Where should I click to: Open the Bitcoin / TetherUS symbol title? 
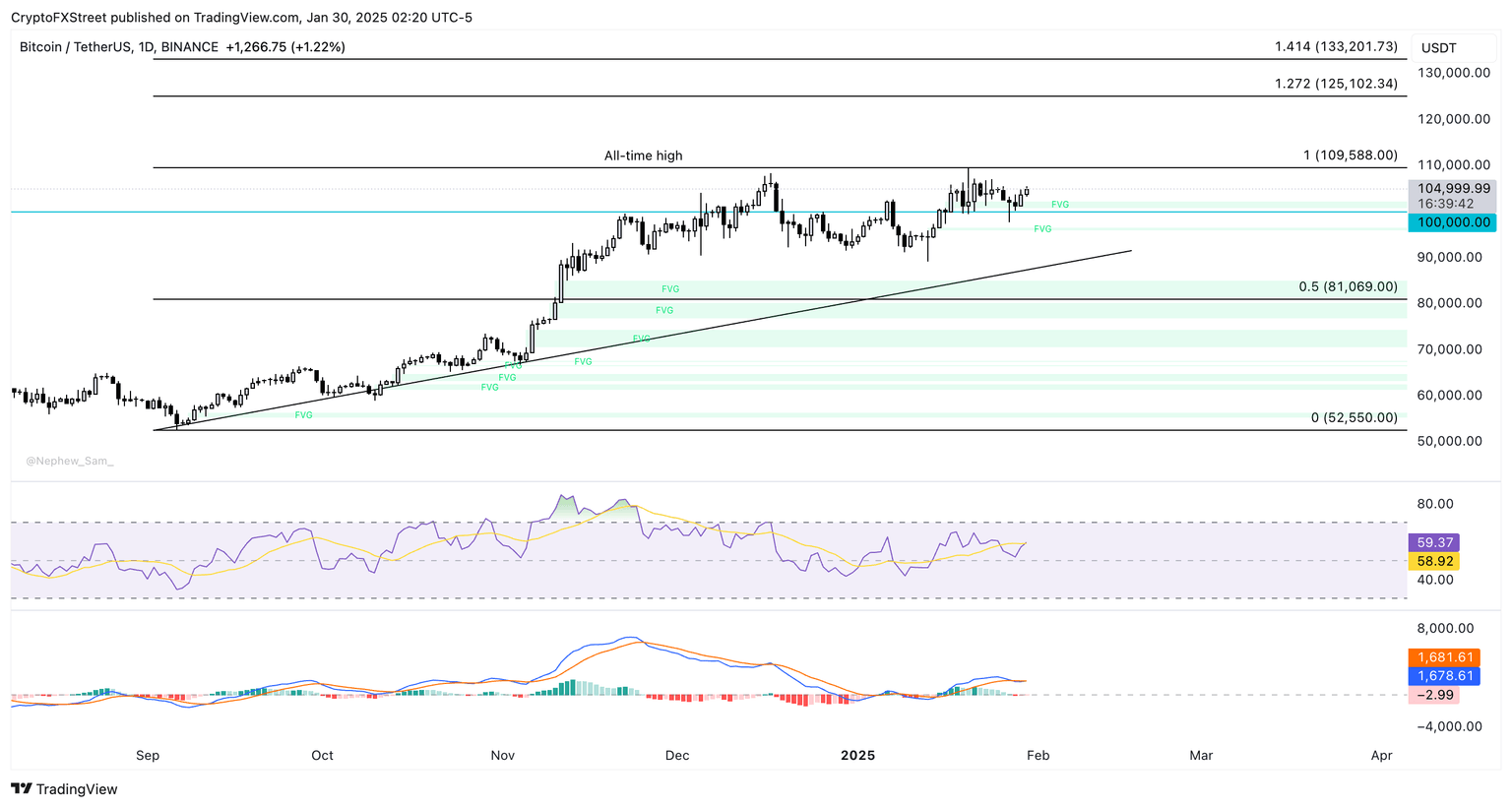(74, 46)
